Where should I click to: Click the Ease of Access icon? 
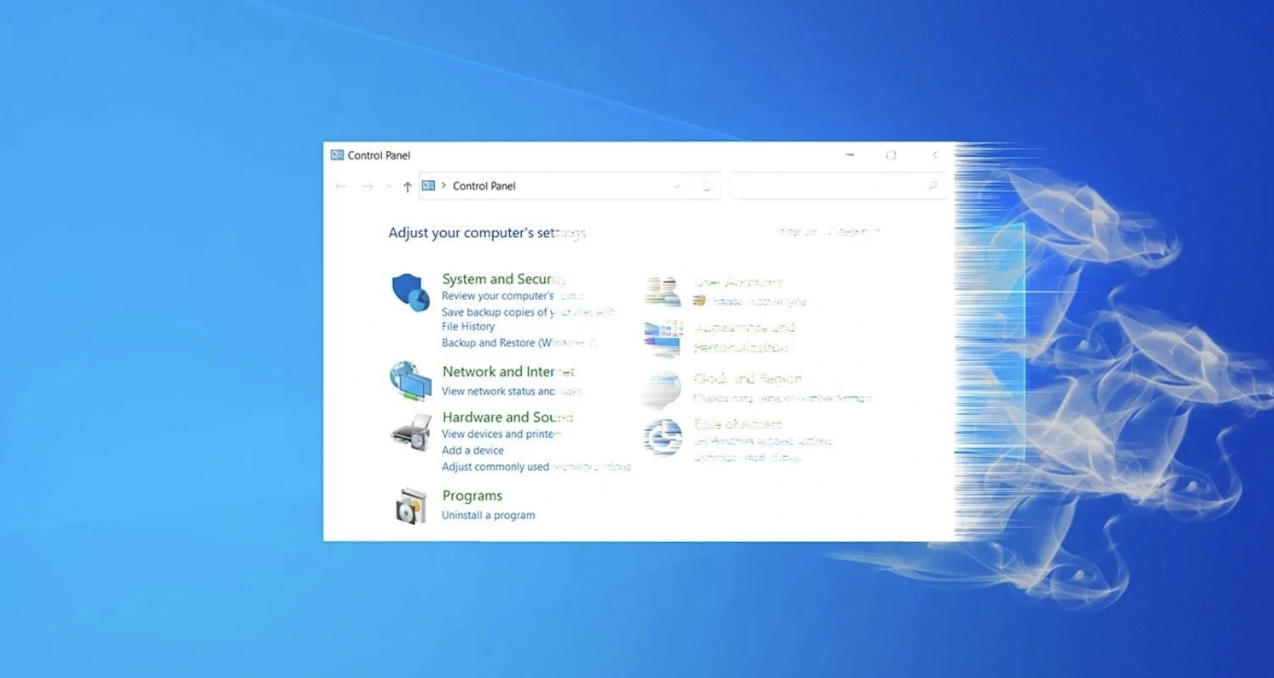click(662, 437)
